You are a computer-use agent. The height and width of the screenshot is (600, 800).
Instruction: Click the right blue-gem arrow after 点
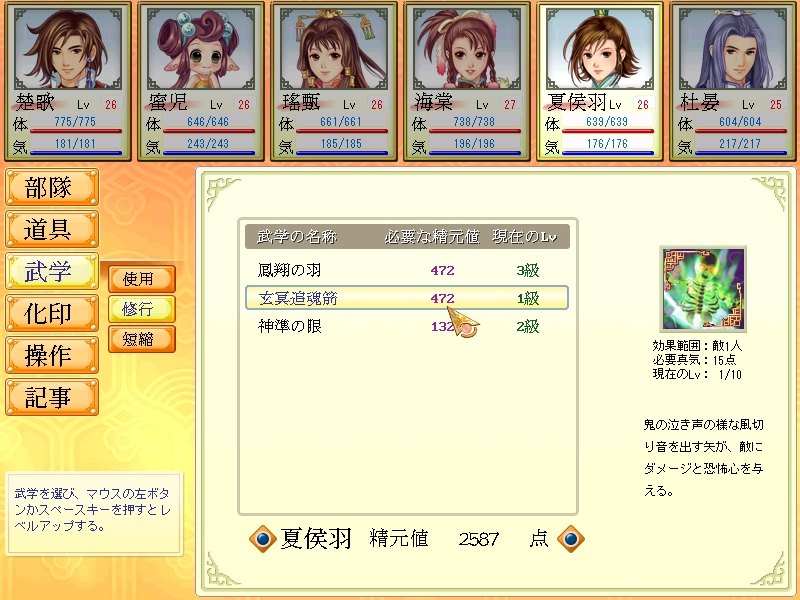[x=570, y=539]
